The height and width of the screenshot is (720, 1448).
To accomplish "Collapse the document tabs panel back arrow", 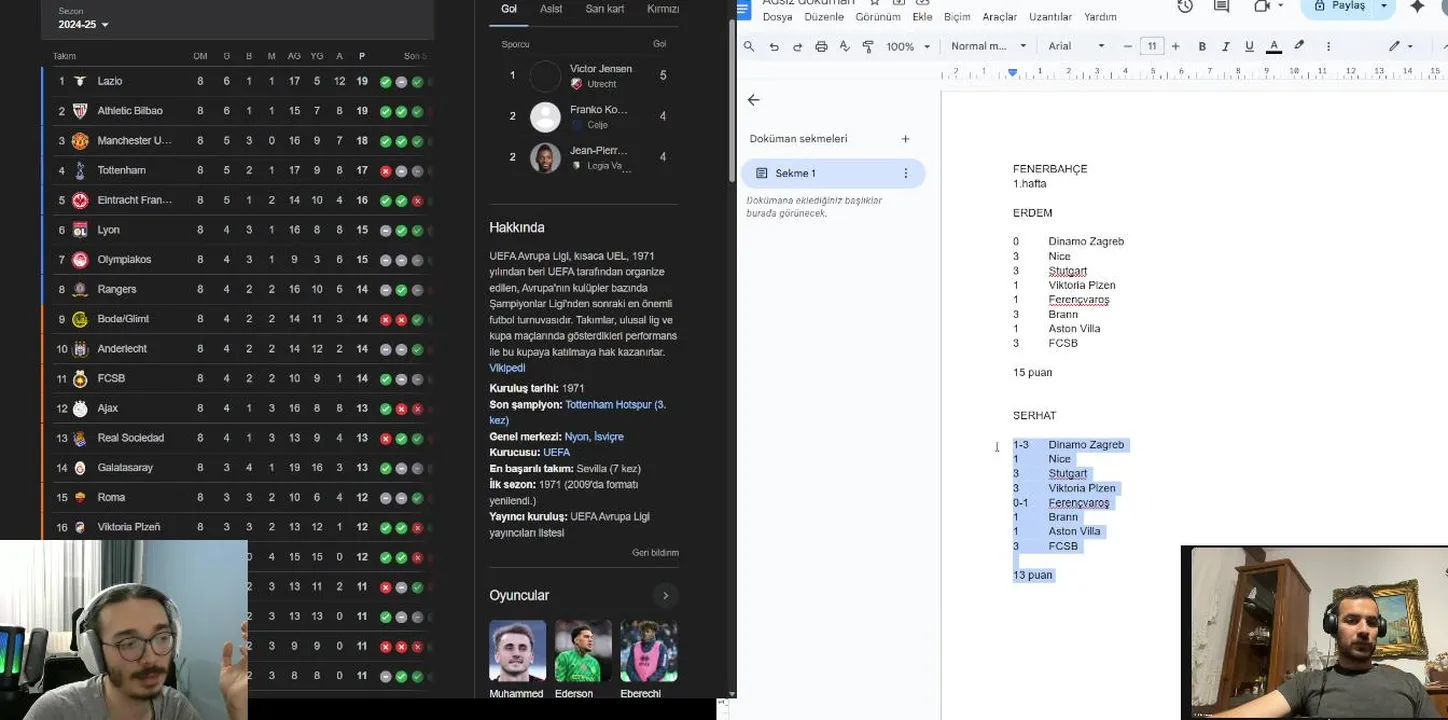I will (x=753, y=100).
